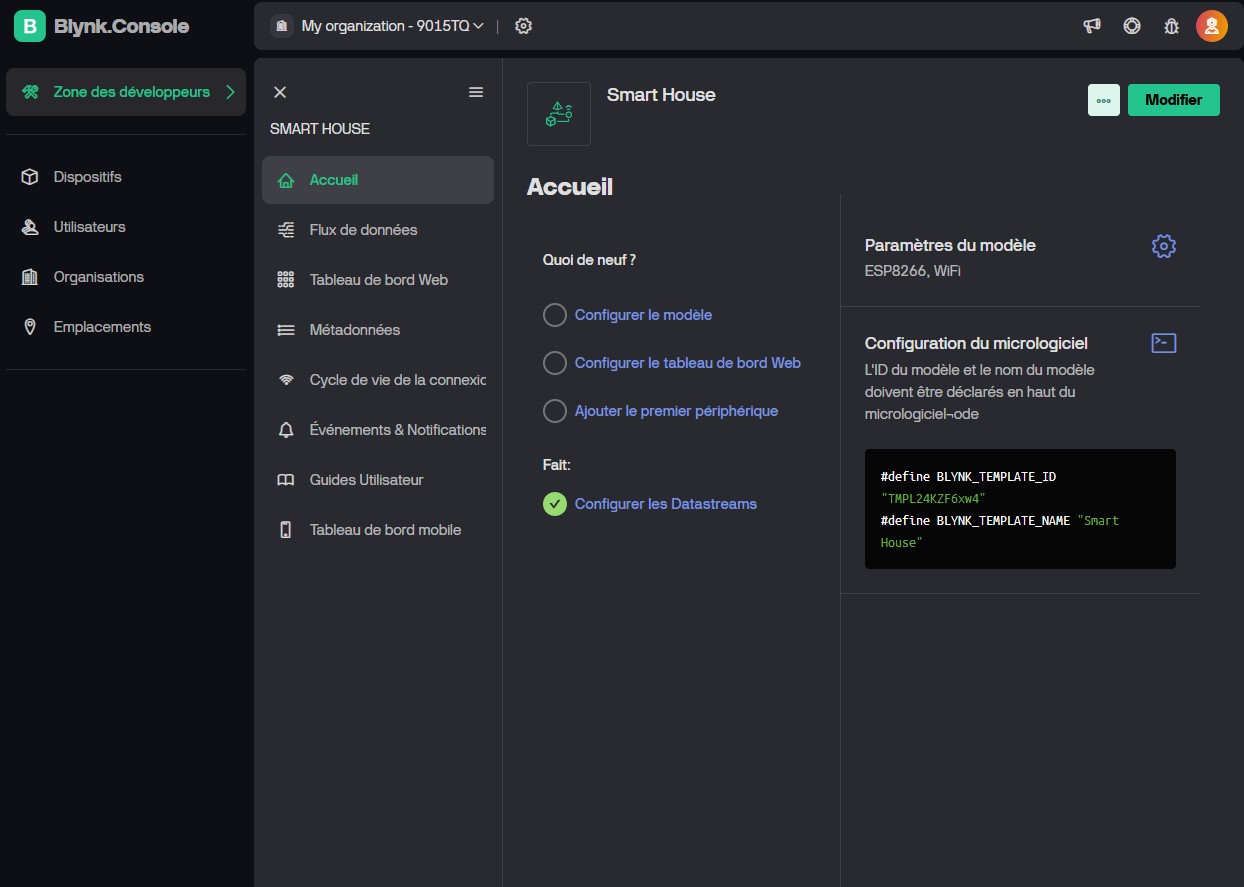1244x887 pixels.
Task: Expand Zone des développeurs chevron arrow
Action: (x=230, y=92)
